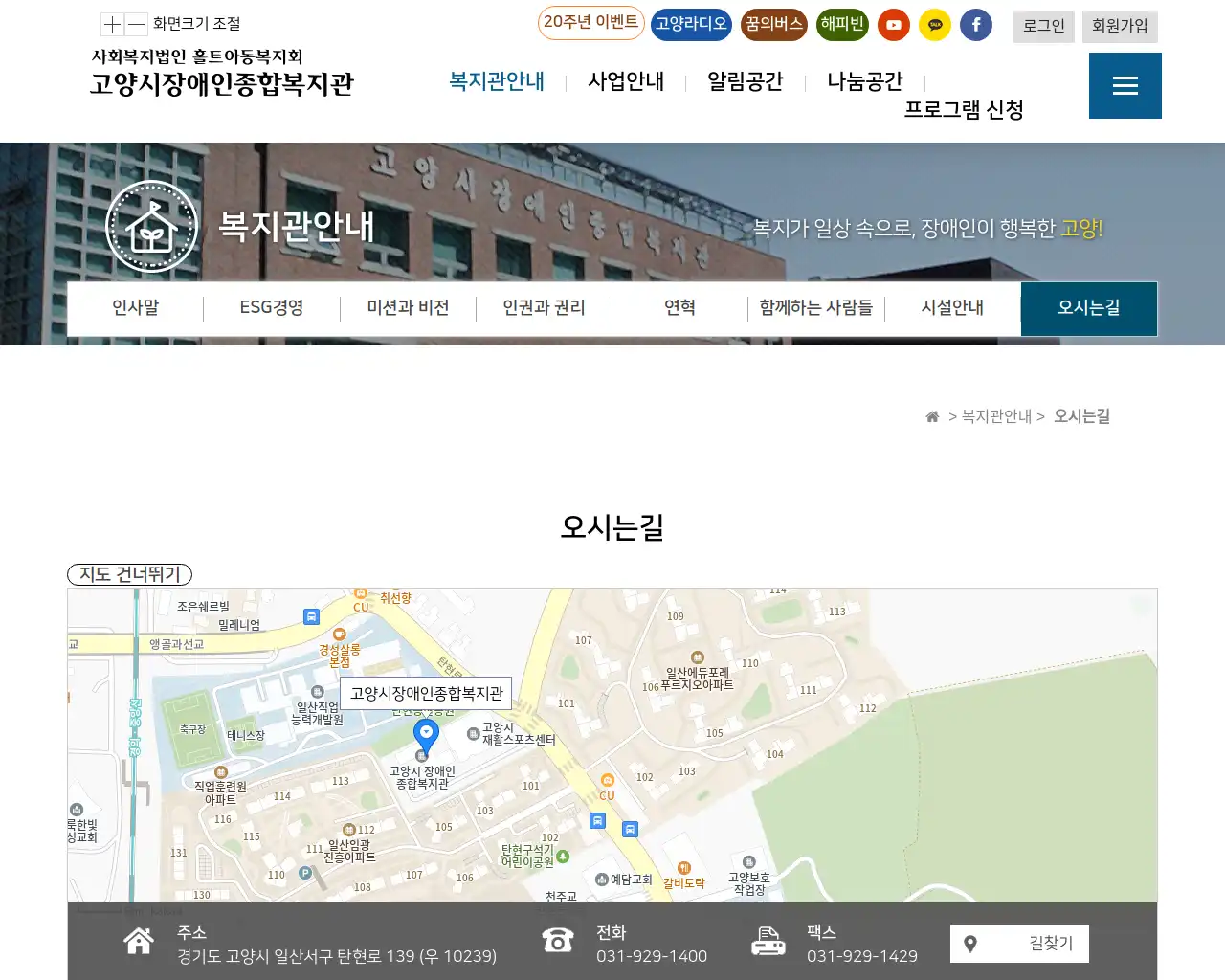Open the 프로그램 신청 main menu
Screen dimensions: 1225x980
(965, 110)
